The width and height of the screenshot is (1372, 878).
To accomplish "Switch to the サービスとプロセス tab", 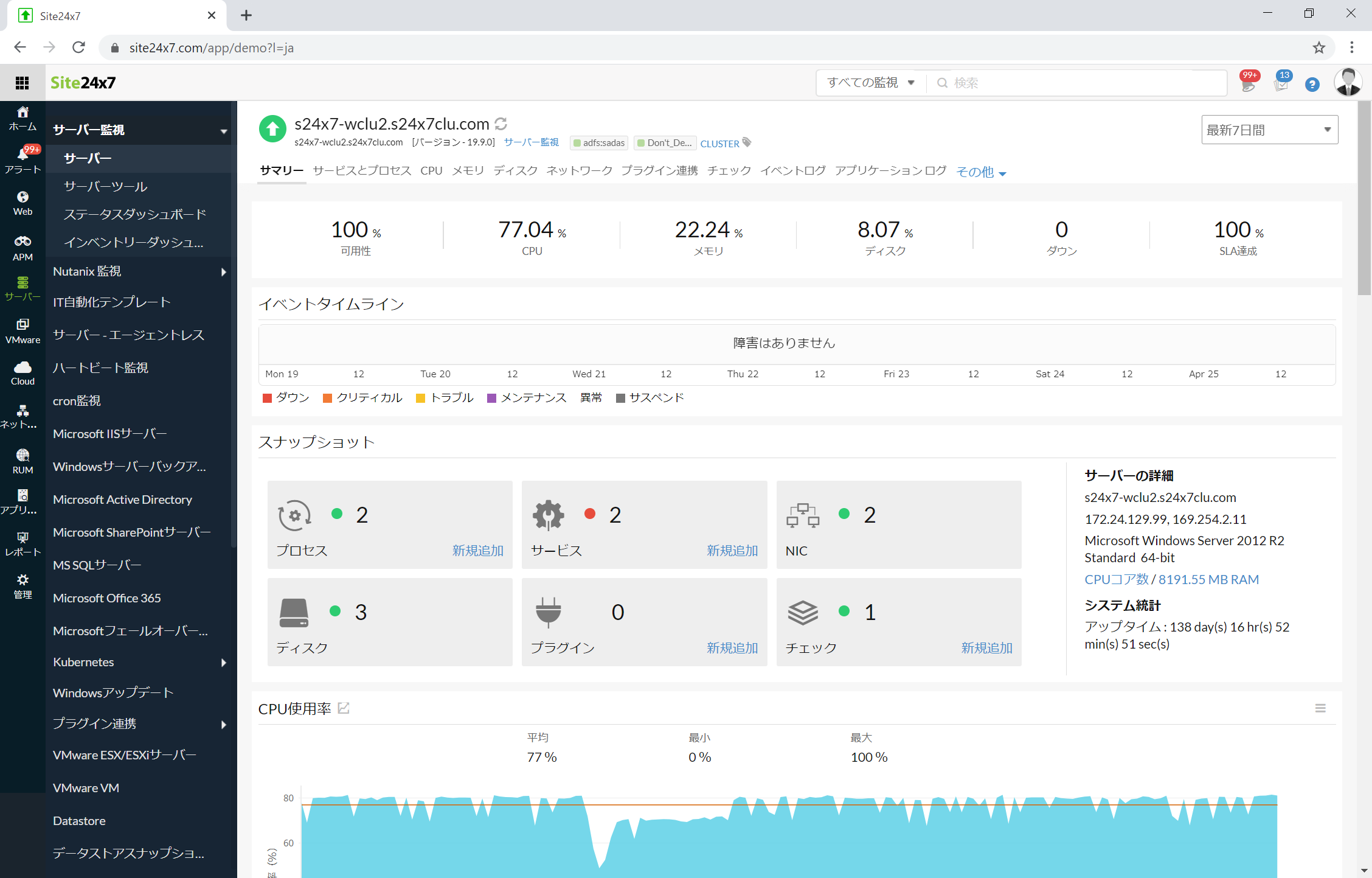I will [362, 171].
